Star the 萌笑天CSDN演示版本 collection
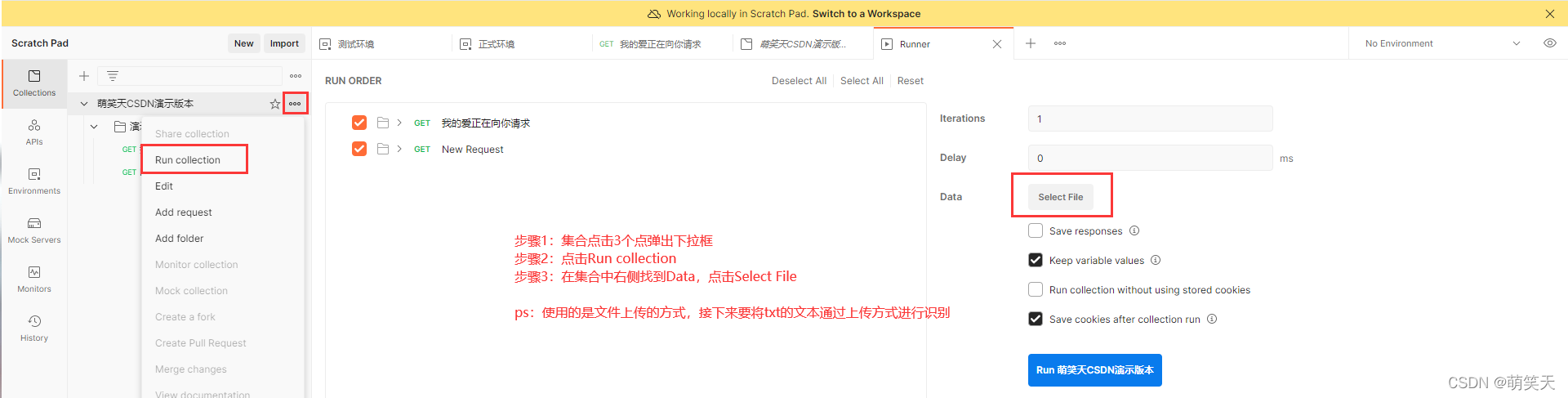 (275, 104)
